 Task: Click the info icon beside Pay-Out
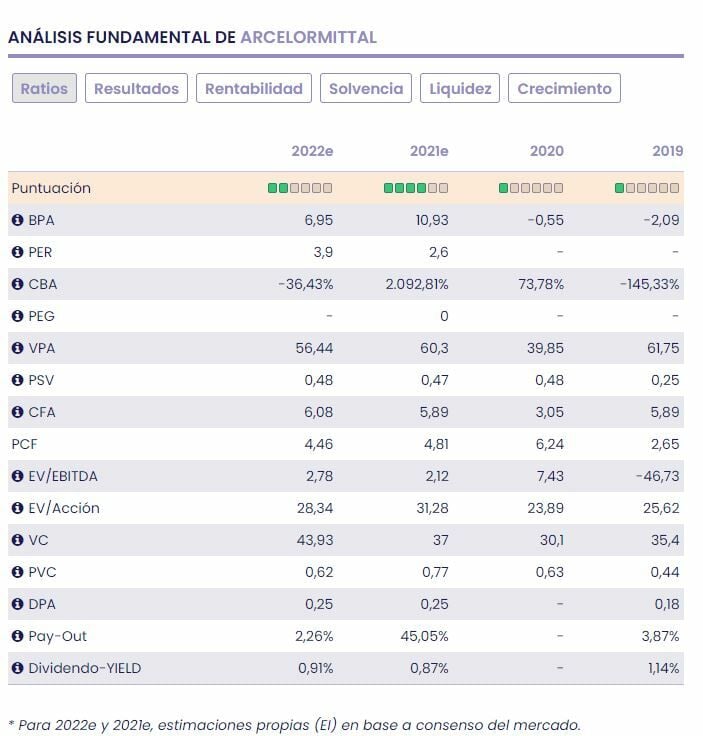click(x=17, y=636)
